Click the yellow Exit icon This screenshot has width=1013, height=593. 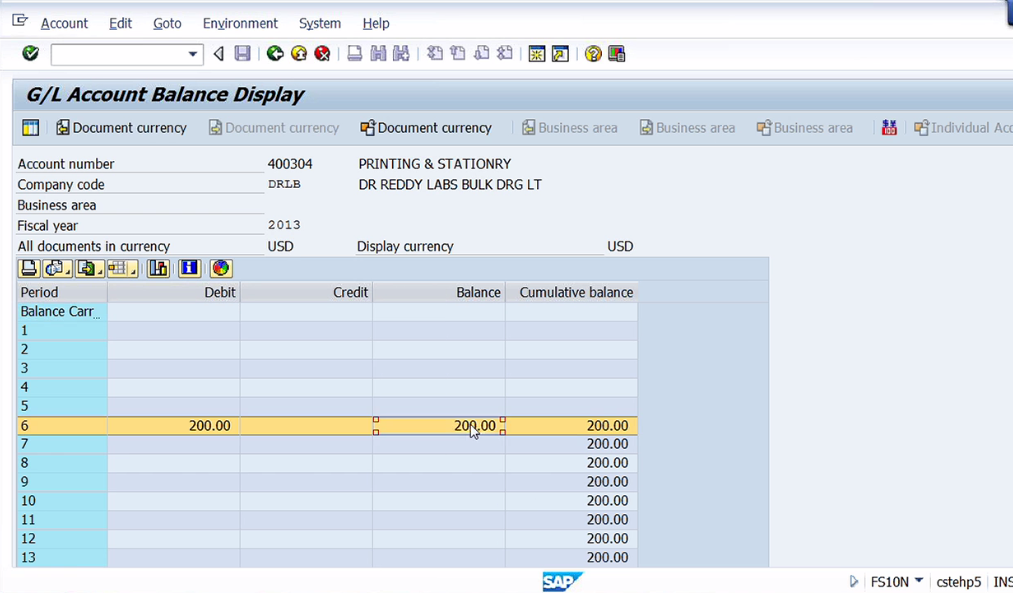pos(298,54)
